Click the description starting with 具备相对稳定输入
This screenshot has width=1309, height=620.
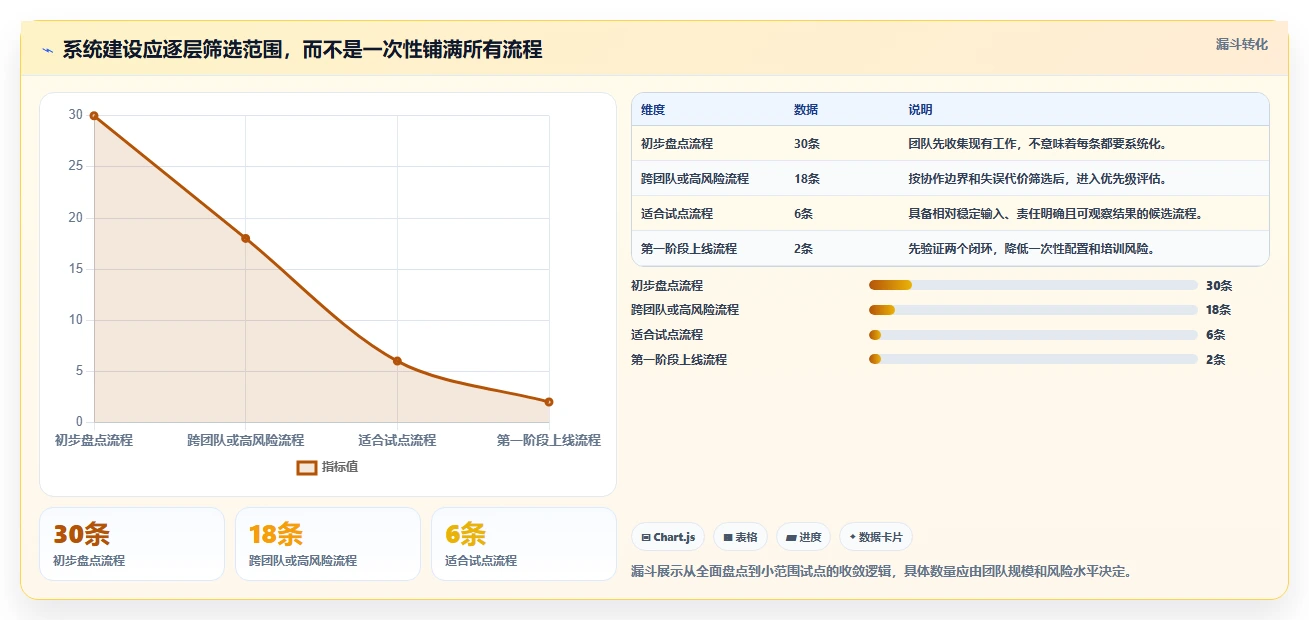1055,214
